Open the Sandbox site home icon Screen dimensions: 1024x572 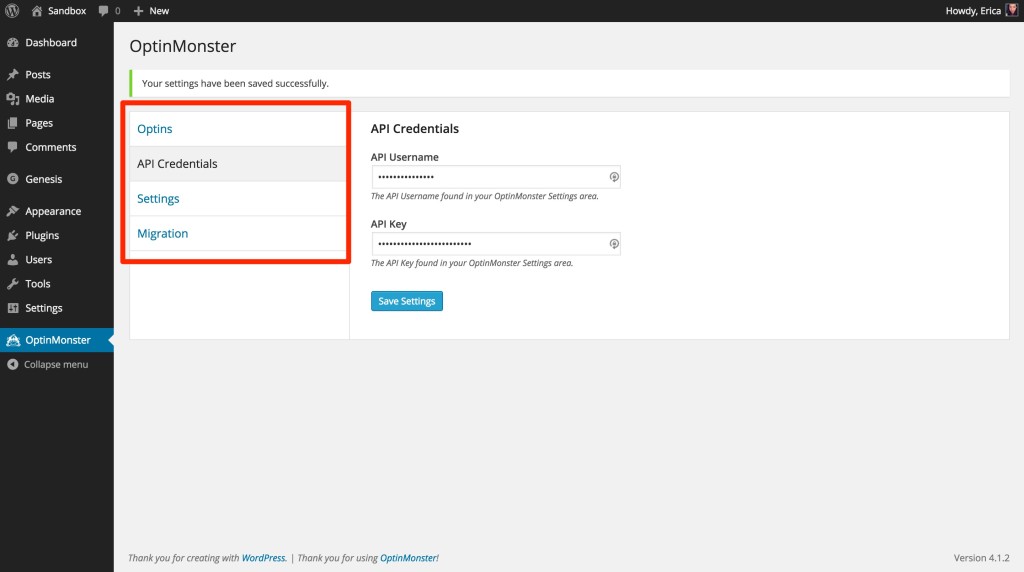pos(37,11)
